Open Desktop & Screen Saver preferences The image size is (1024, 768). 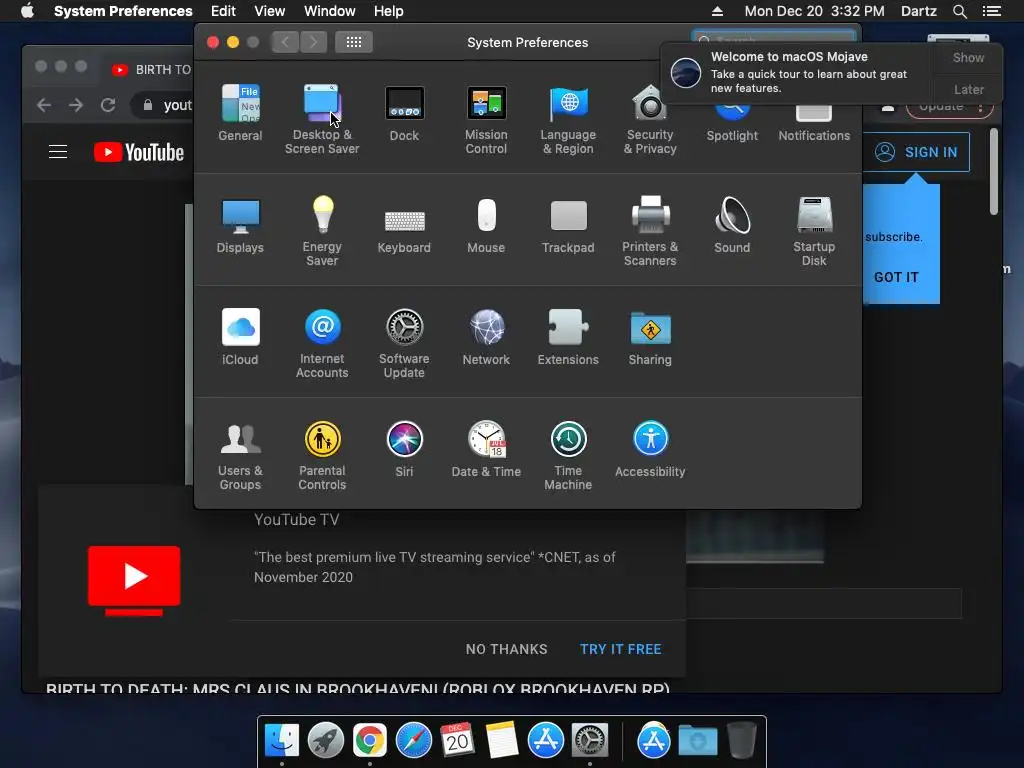pos(322,119)
